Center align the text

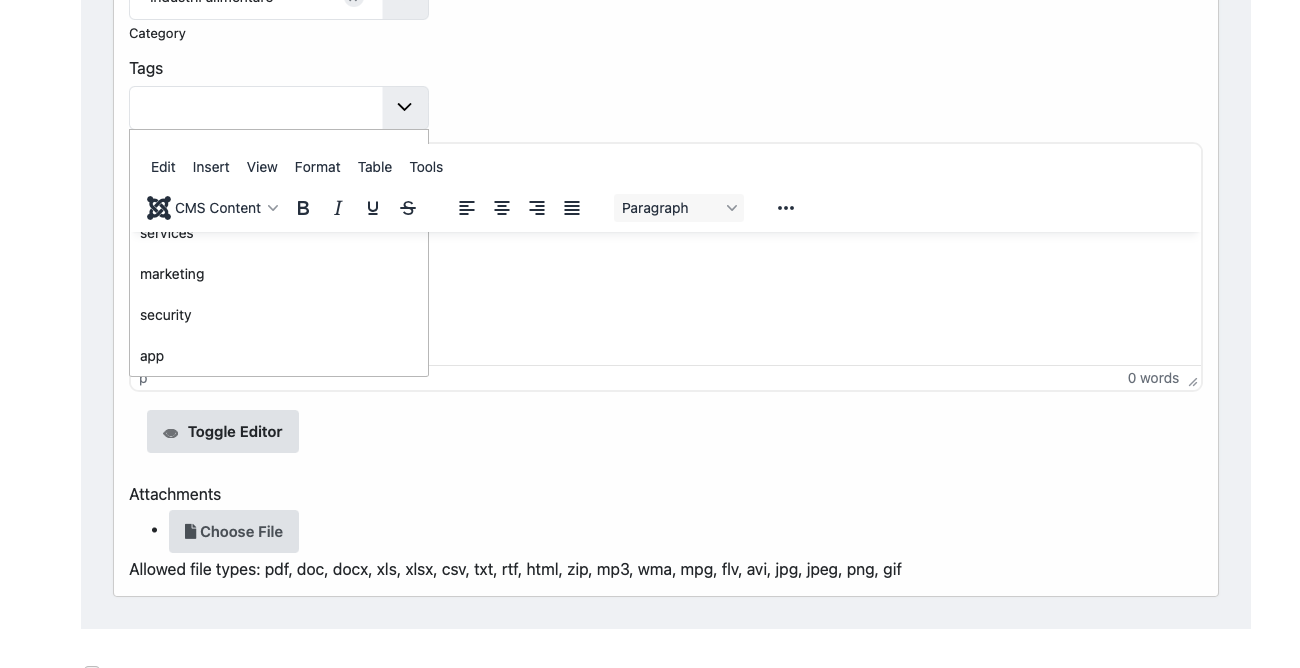tap(502, 208)
